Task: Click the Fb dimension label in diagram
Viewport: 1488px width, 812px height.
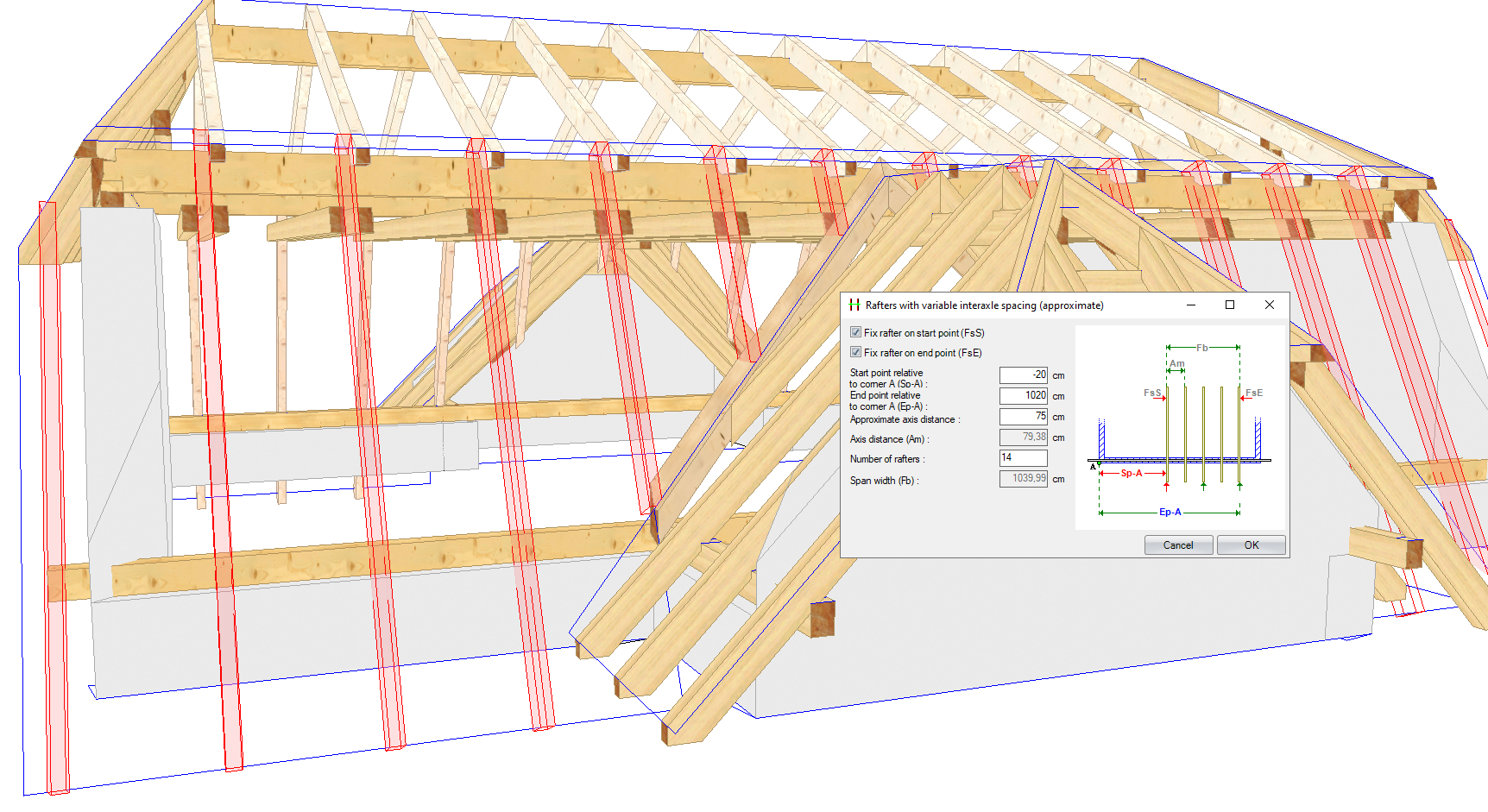Action: [x=1201, y=348]
